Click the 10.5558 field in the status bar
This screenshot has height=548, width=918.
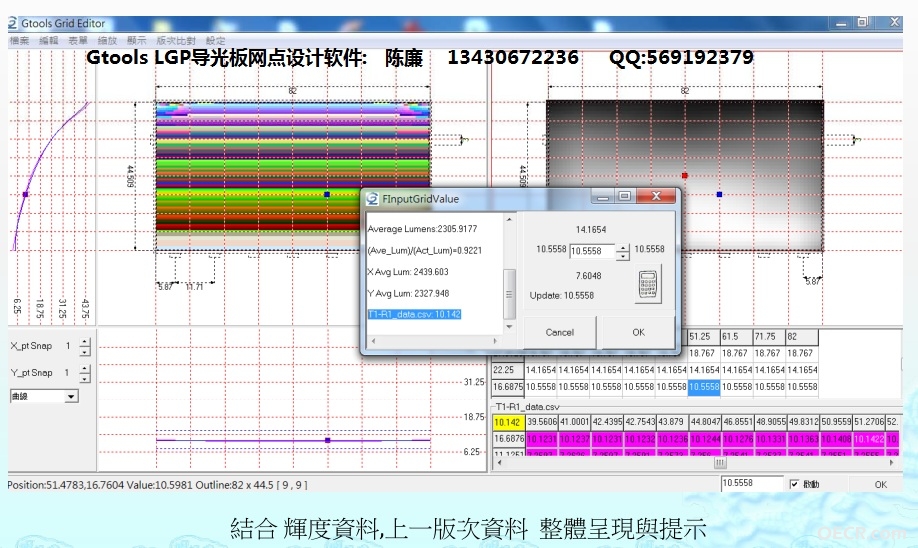pos(752,484)
